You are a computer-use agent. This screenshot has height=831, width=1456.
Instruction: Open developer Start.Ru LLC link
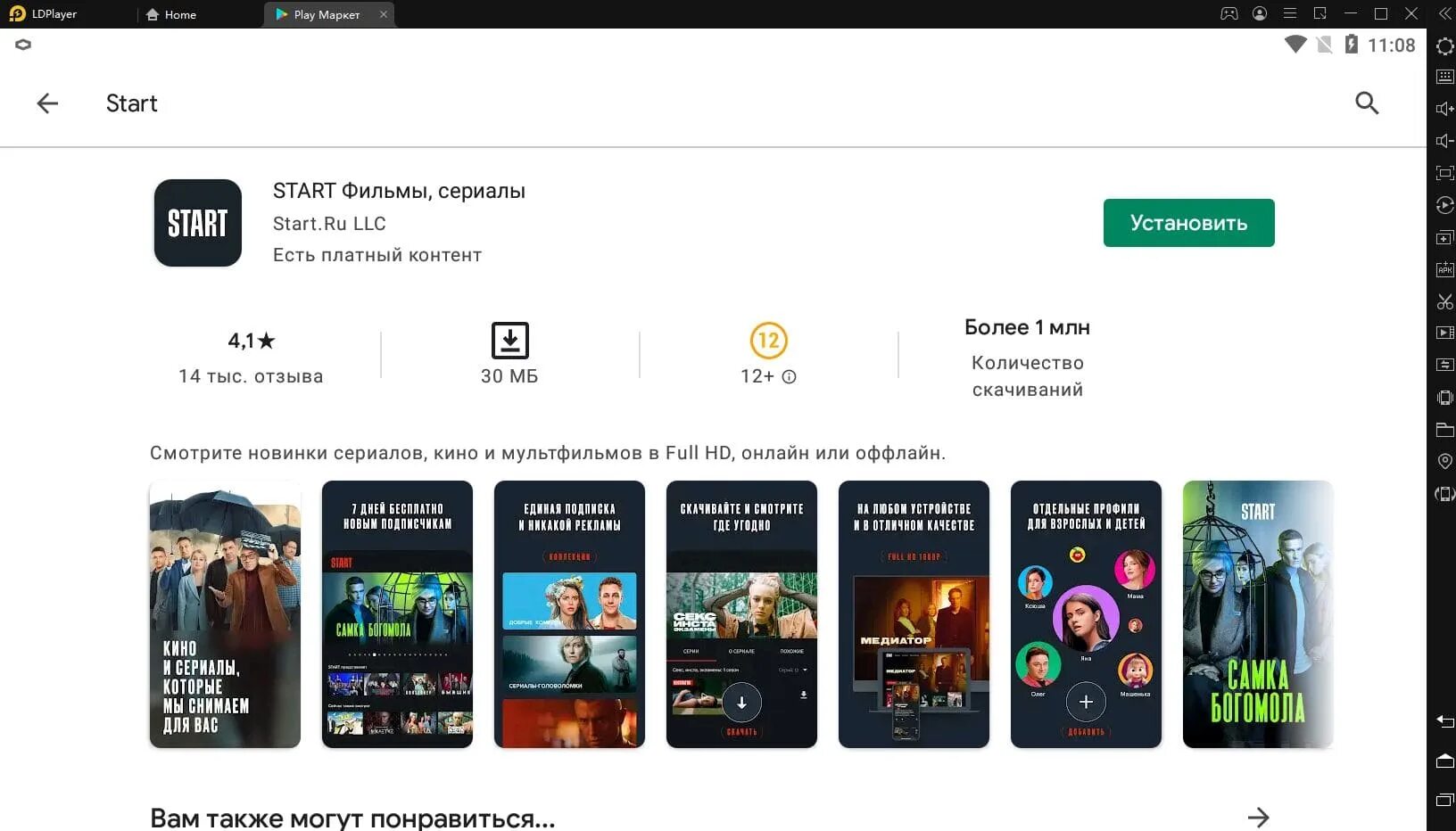tap(329, 224)
